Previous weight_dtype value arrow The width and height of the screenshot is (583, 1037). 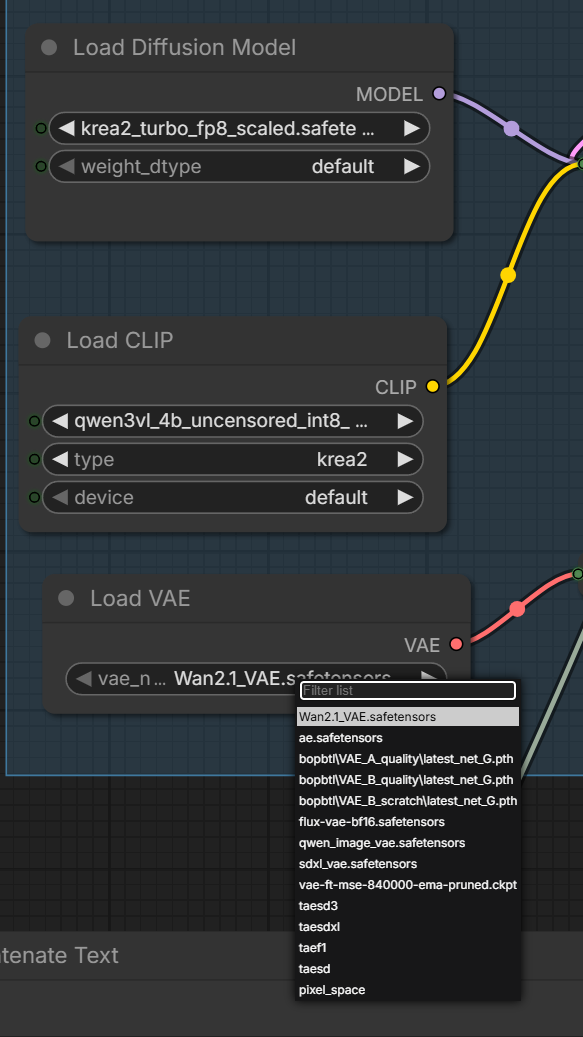[66, 167]
